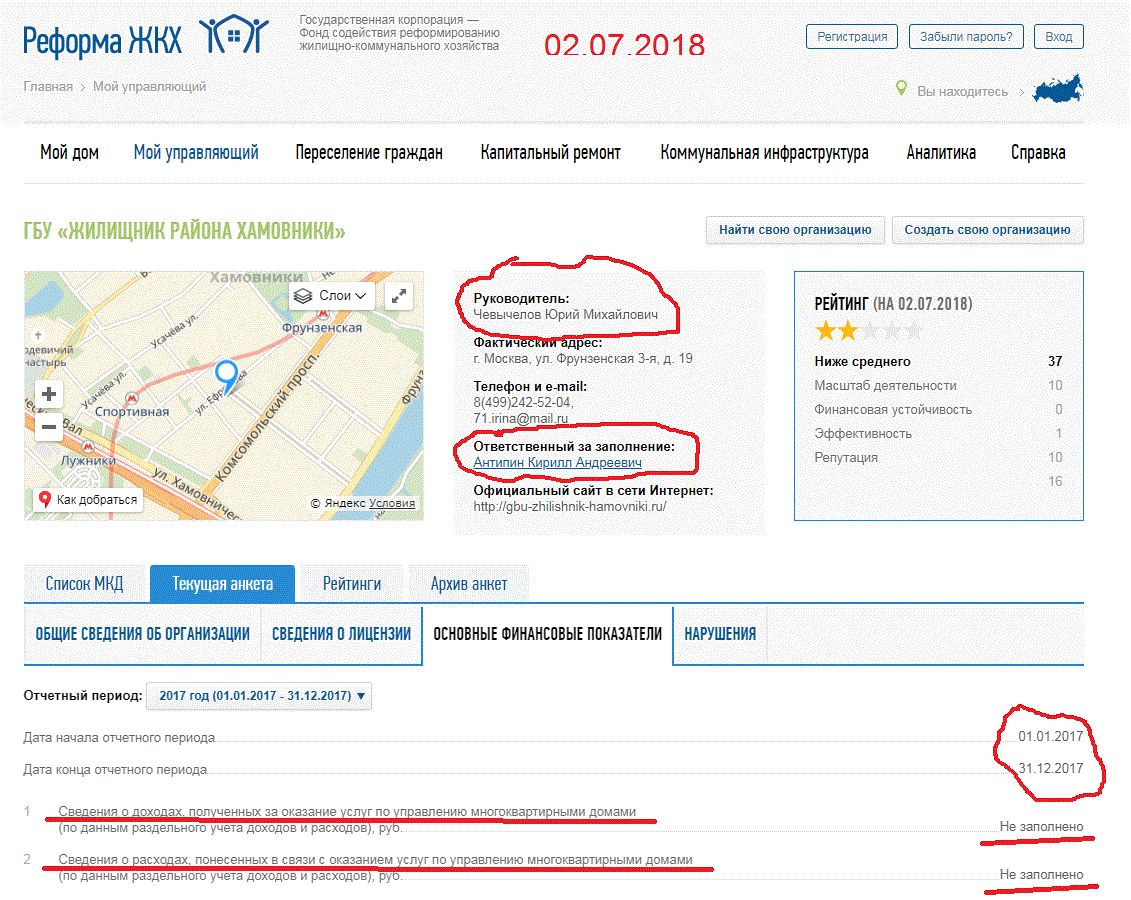Screen dimensions: 1131x900
Task: Zoom out the map with minus button
Action: tap(49, 427)
